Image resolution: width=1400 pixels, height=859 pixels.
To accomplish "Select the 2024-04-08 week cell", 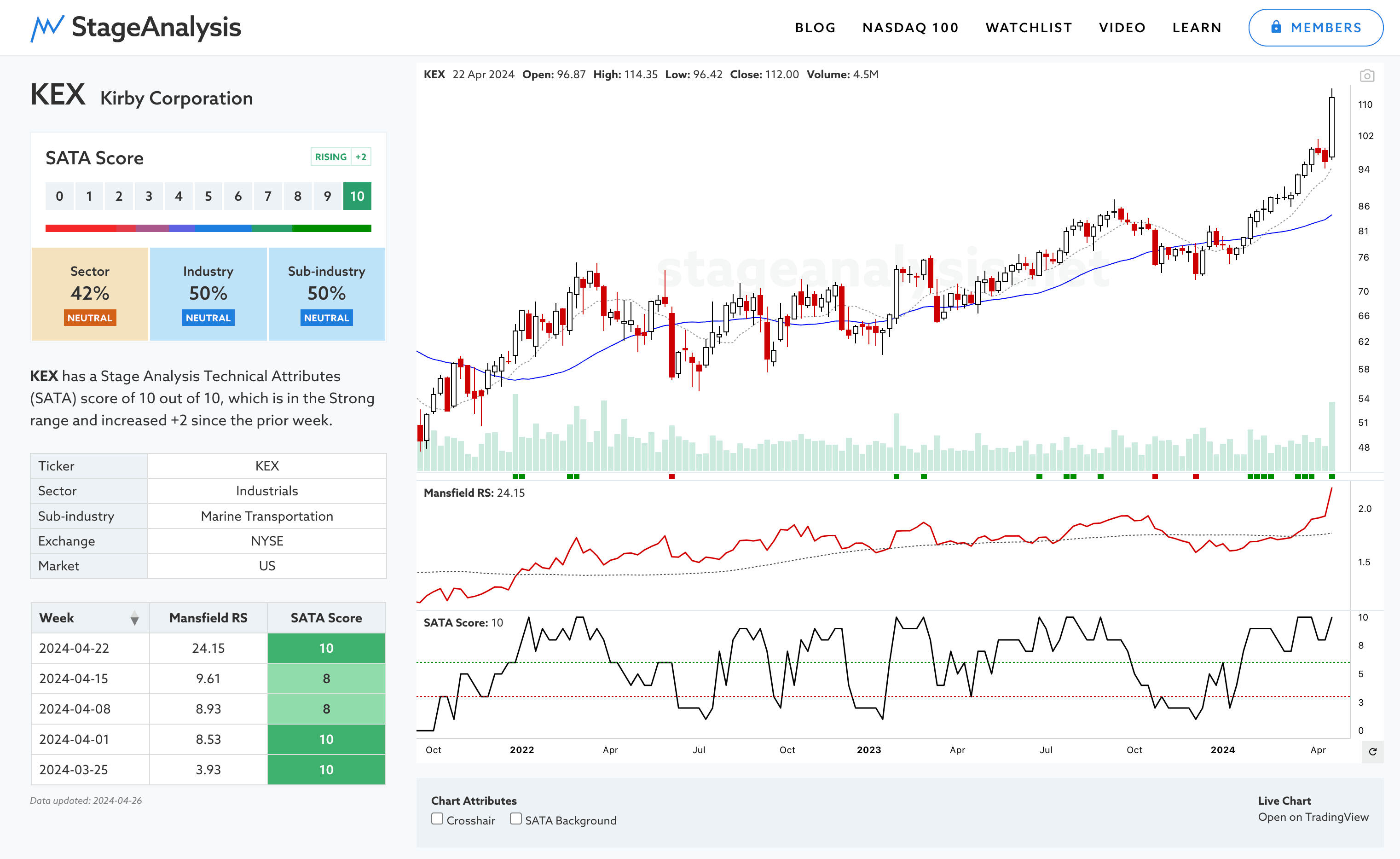I will click(x=90, y=709).
